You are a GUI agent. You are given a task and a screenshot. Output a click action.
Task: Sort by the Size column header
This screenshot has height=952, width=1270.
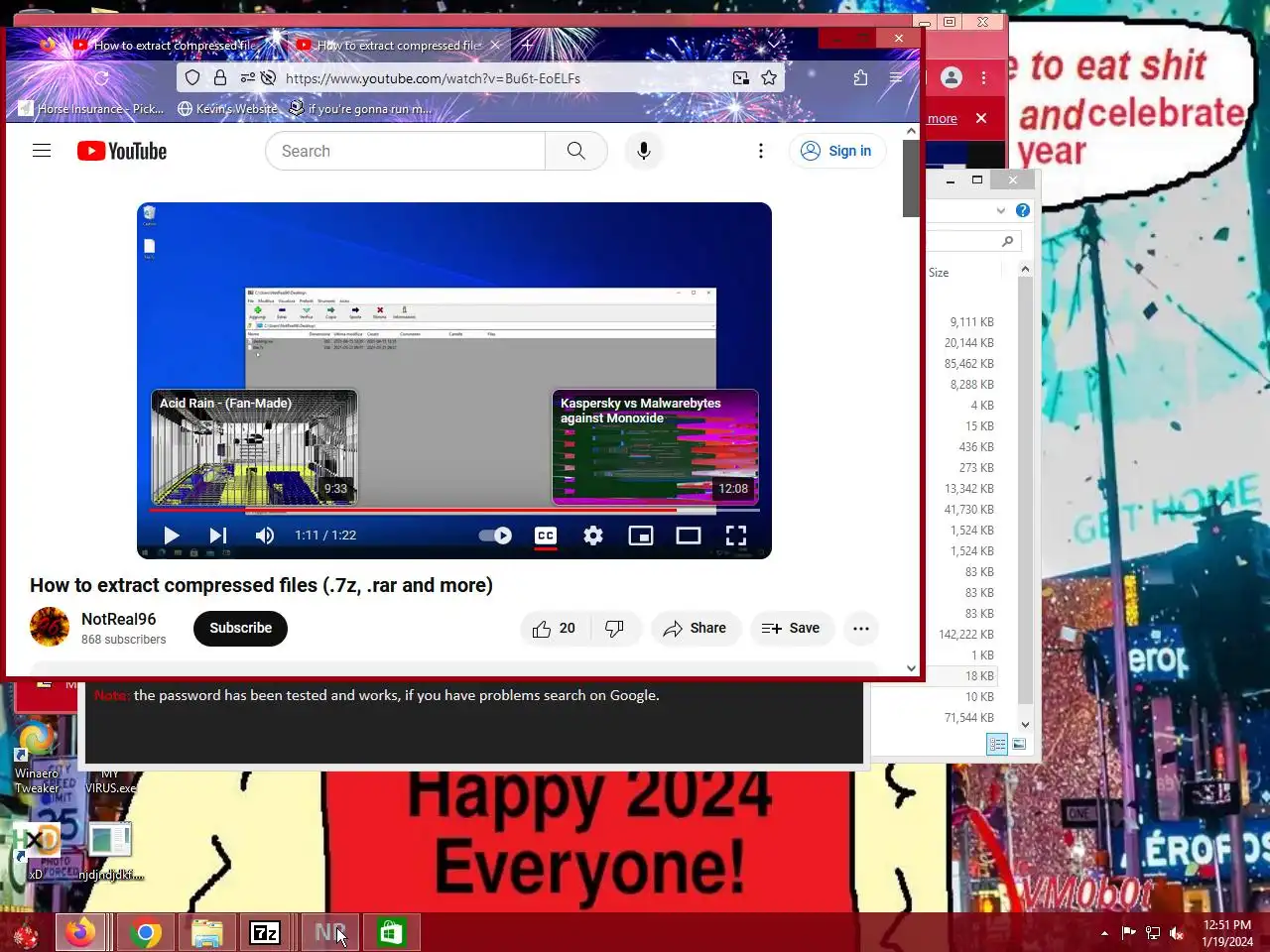point(939,273)
